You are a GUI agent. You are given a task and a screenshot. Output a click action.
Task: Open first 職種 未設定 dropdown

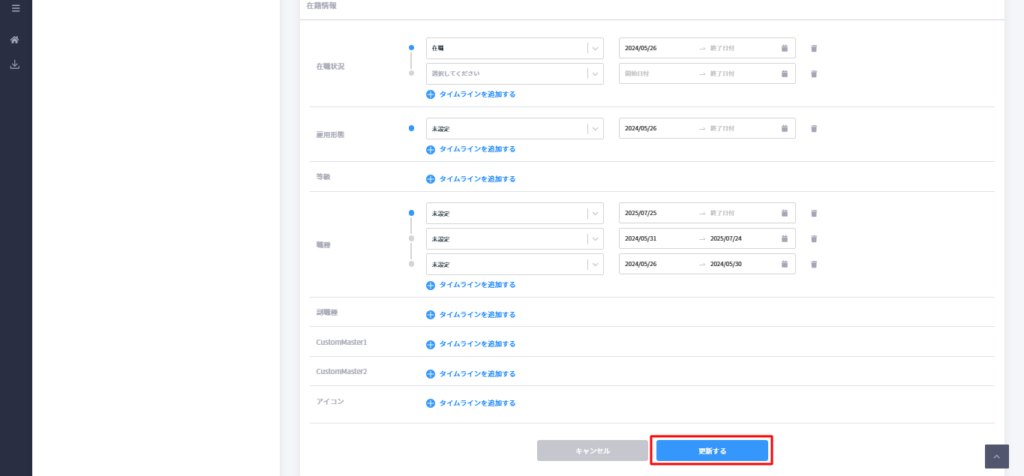click(x=515, y=214)
